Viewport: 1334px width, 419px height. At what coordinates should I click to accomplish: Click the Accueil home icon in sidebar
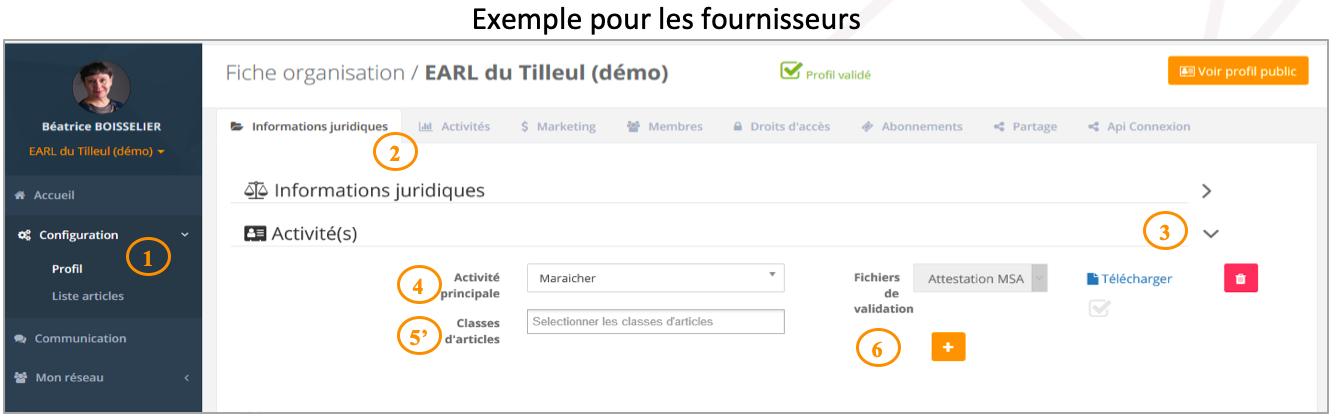click(20, 196)
